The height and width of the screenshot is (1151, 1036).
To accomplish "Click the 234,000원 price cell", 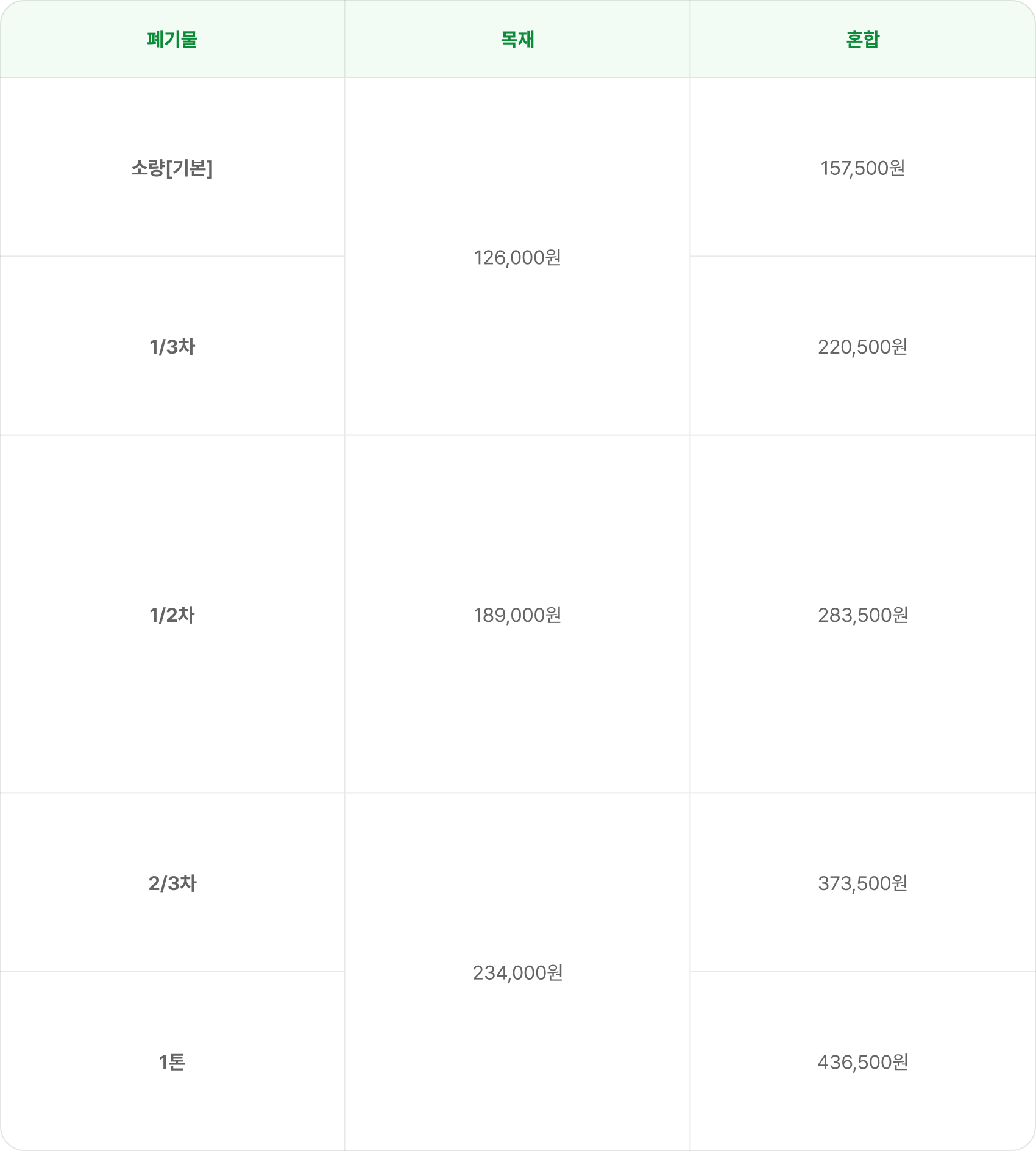I will click(x=517, y=972).
